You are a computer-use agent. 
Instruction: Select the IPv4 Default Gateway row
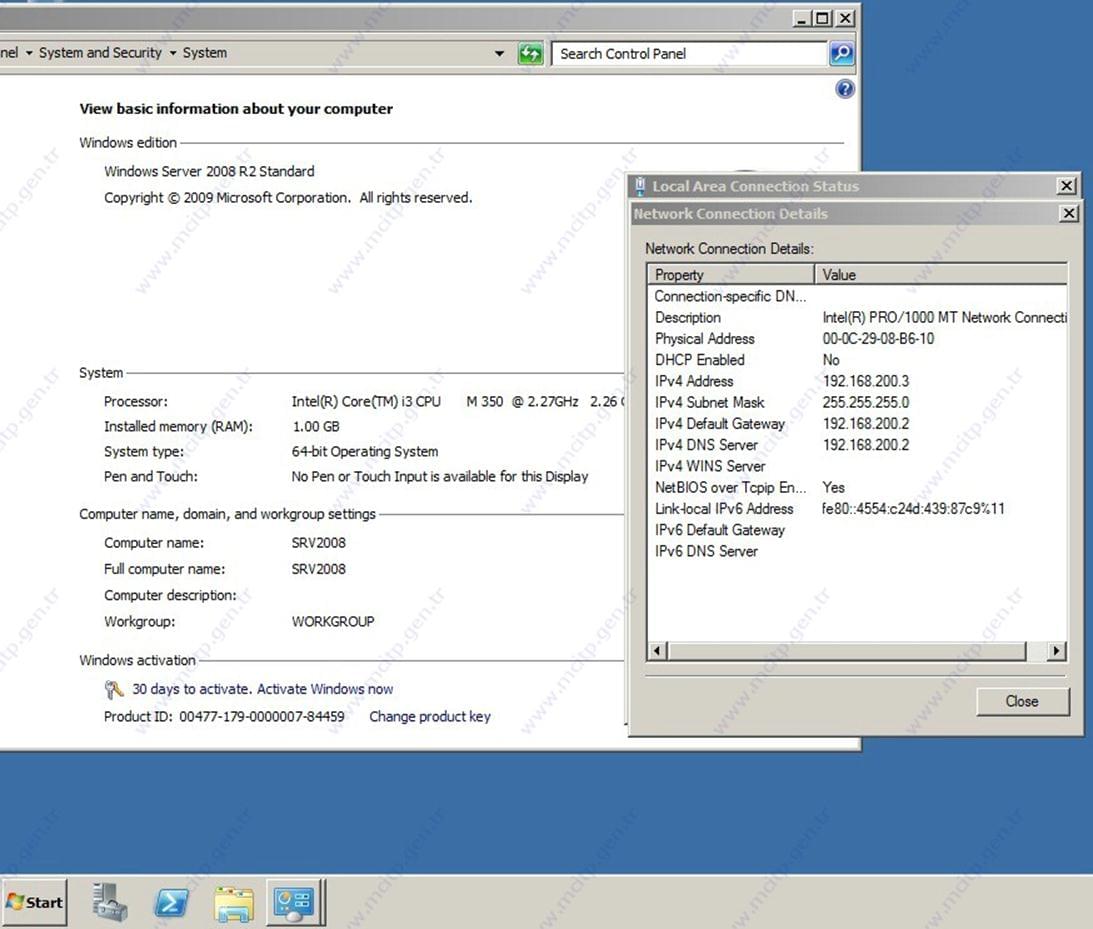[857, 424]
